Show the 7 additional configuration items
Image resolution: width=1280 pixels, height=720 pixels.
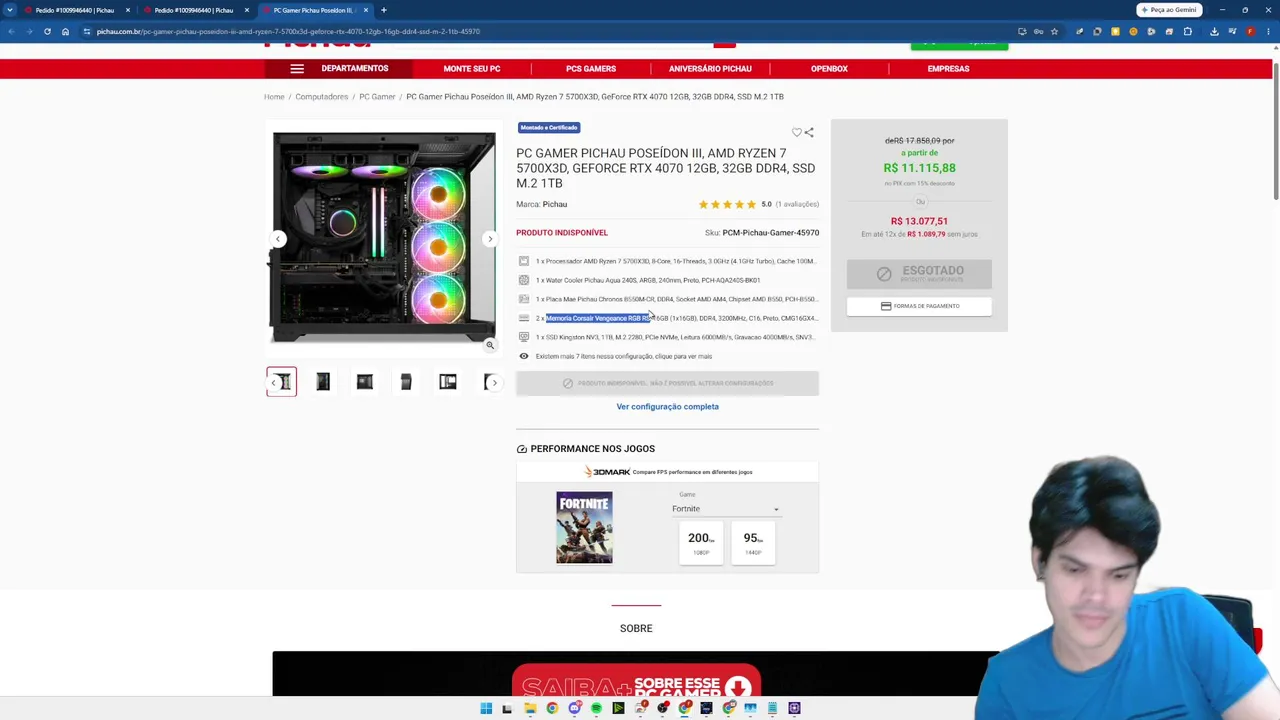click(x=623, y=356)
